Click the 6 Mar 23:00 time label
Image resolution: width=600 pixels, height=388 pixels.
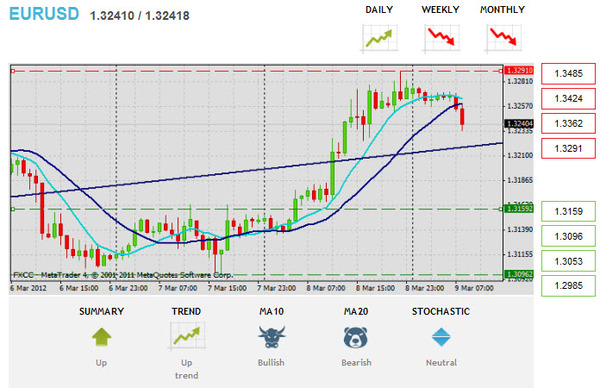[128, 288]
